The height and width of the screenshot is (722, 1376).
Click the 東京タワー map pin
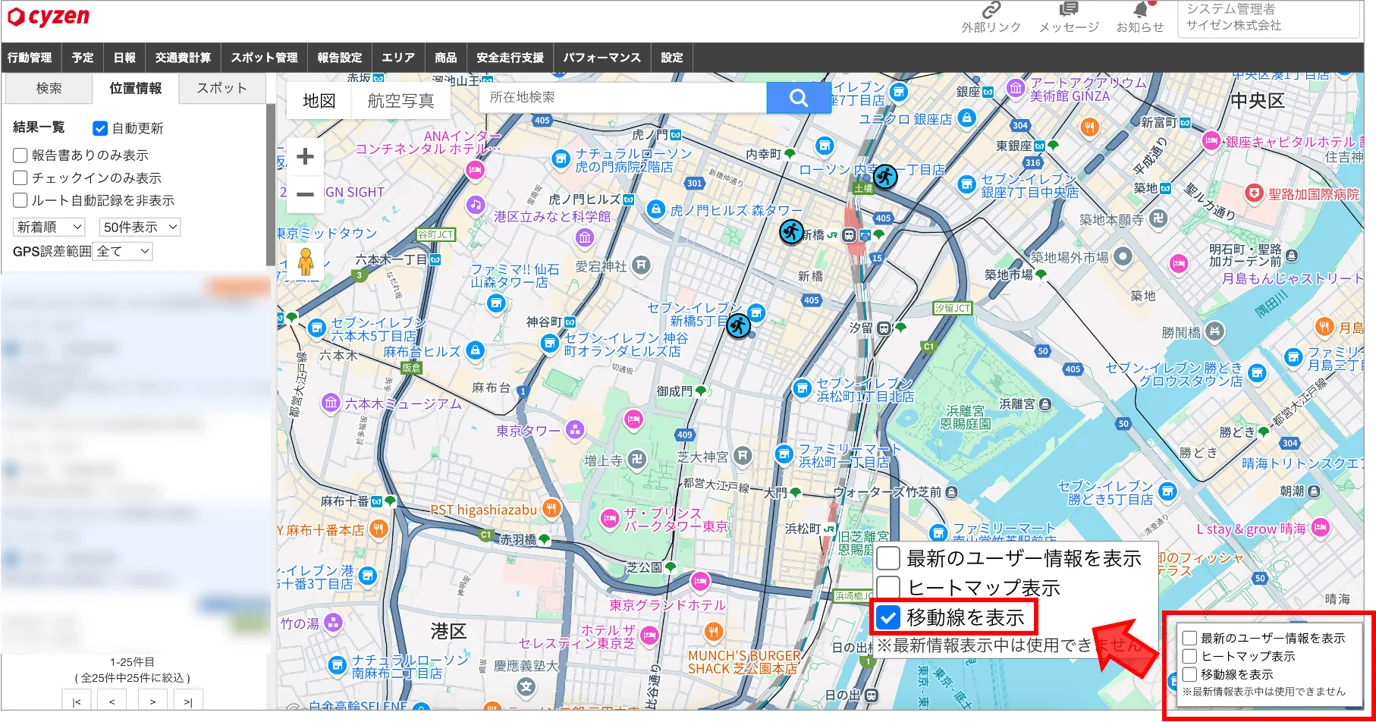point(574,430)
